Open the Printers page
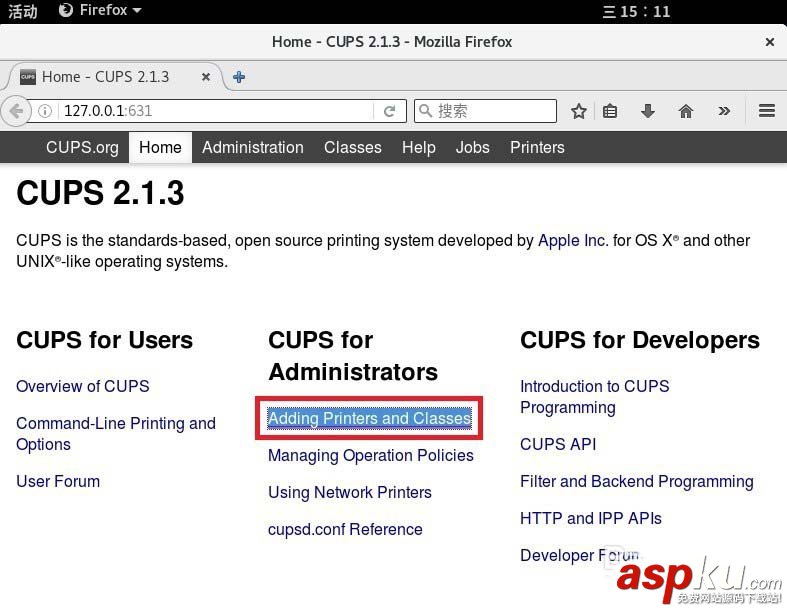This screenshot has width=787, height=610. [537, 148]
